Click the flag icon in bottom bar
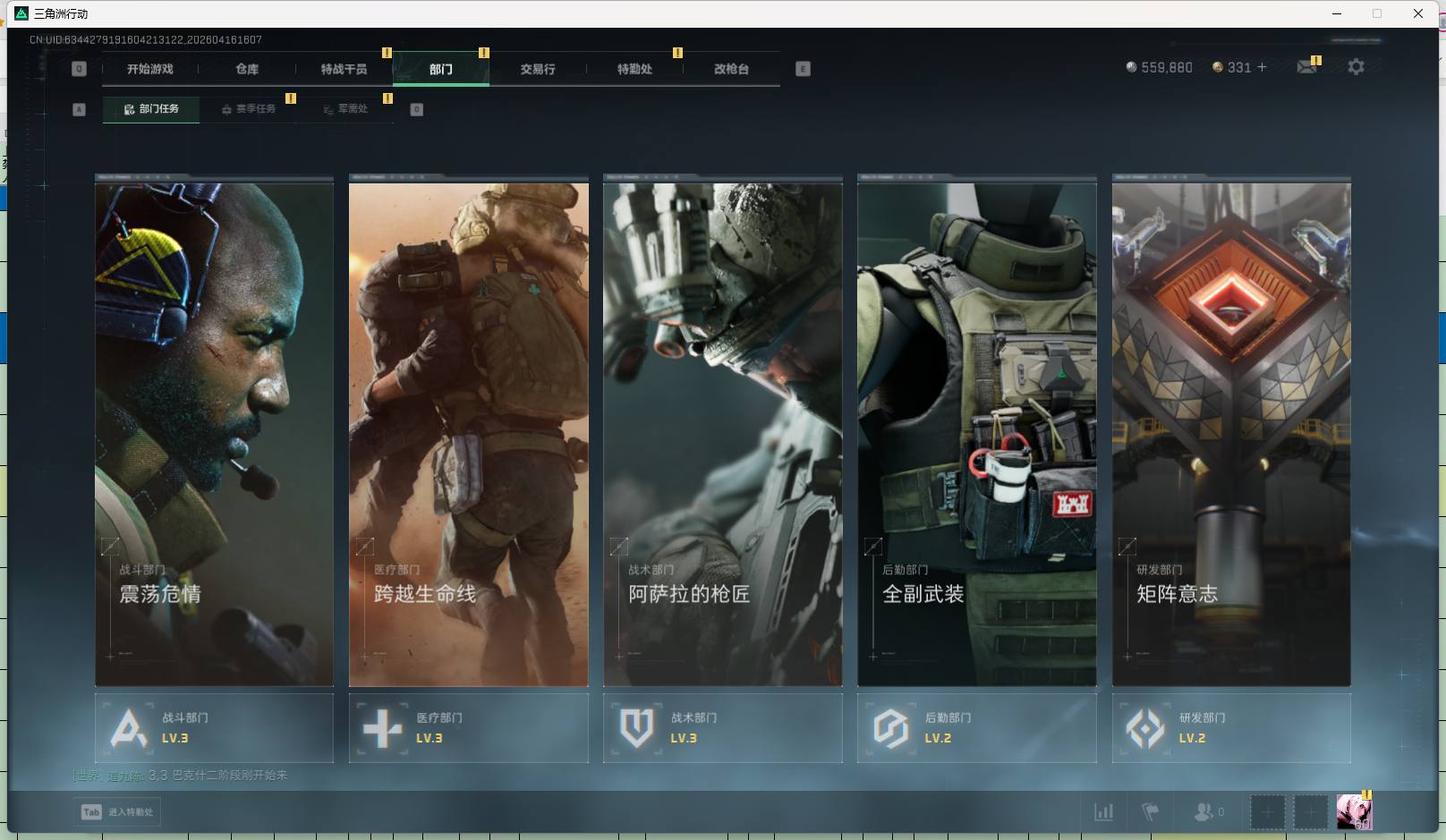The width and height of the screenshot is (1446, 840). [x=1151, y=812]
